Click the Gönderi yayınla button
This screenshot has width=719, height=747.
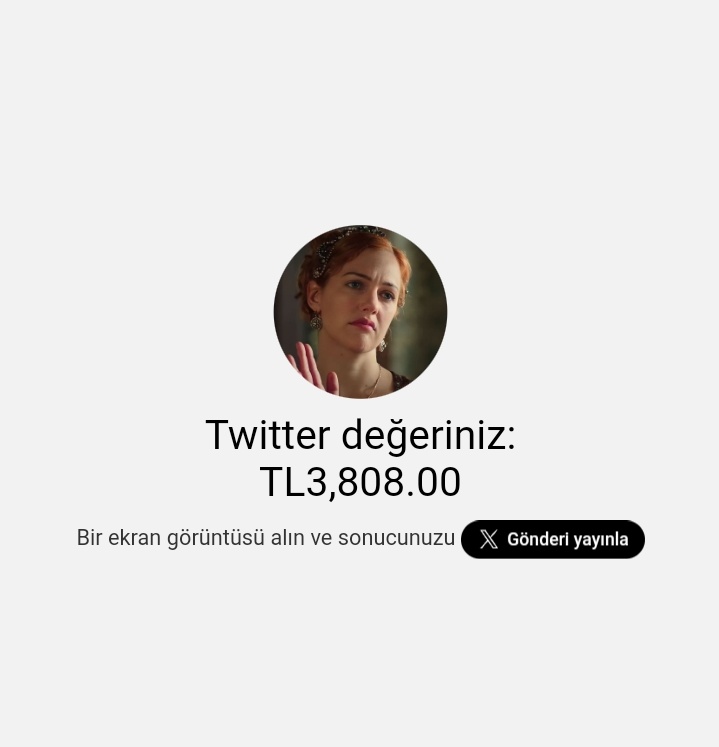pos(553,539)
